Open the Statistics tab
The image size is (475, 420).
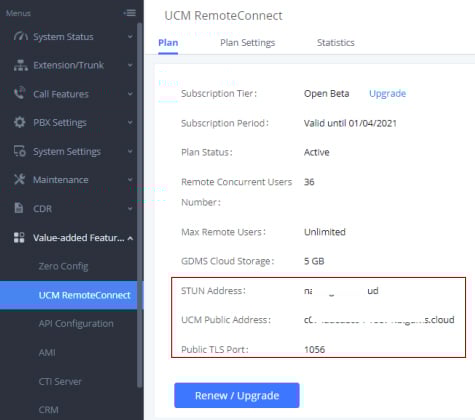tap(336, 43)
